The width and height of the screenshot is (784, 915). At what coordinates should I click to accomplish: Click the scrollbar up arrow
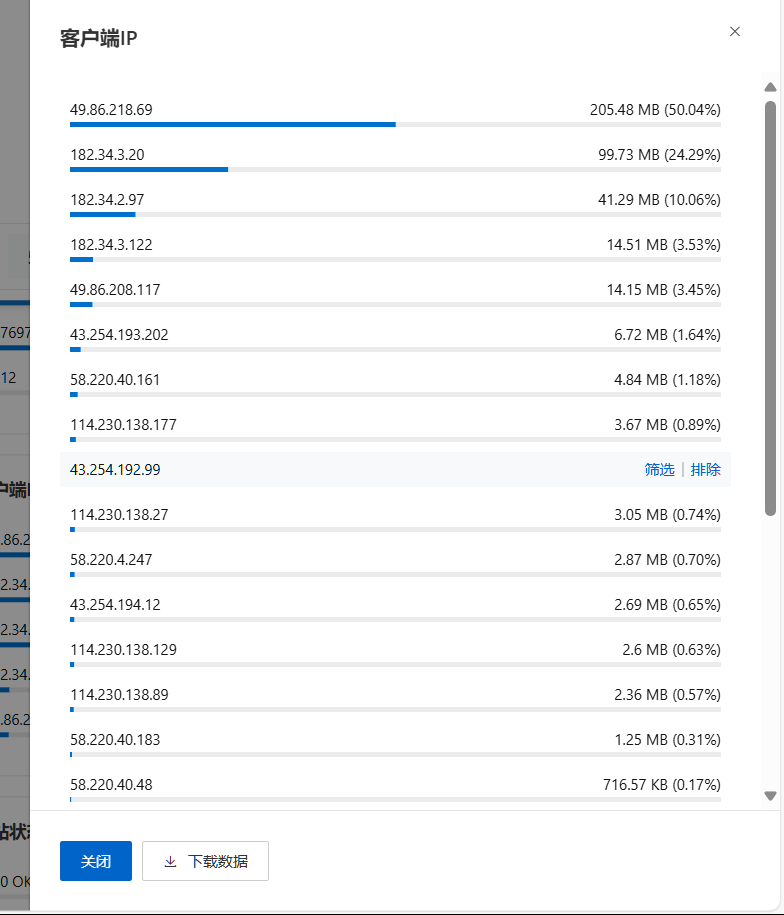point(770,87)
